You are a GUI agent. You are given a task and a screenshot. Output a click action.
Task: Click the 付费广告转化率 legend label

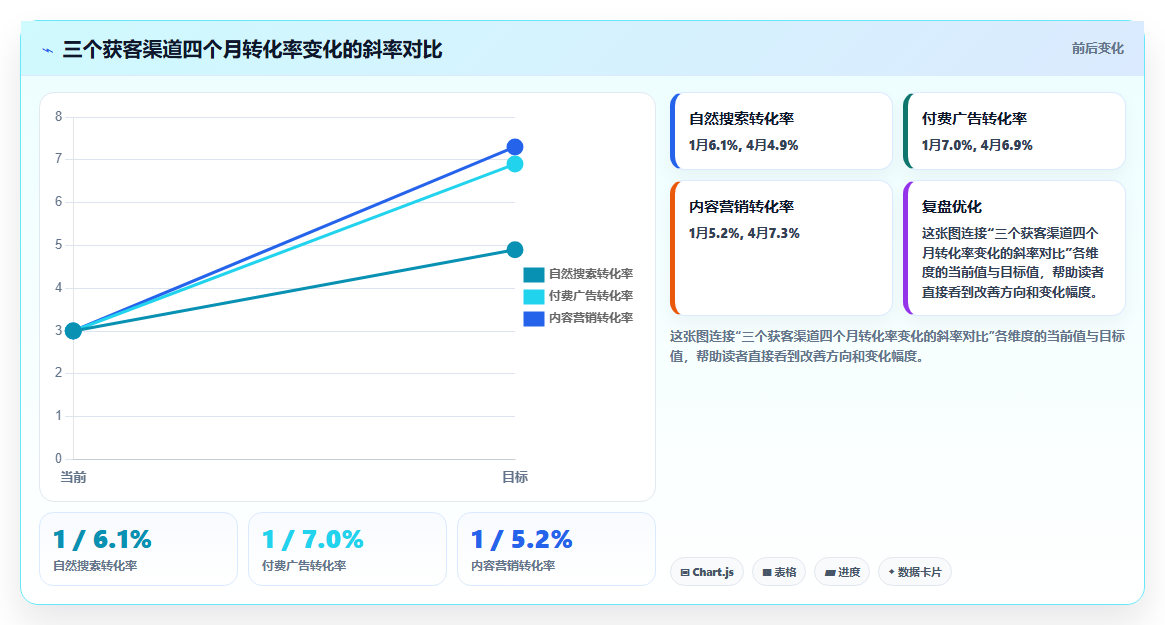coord(591,296)
